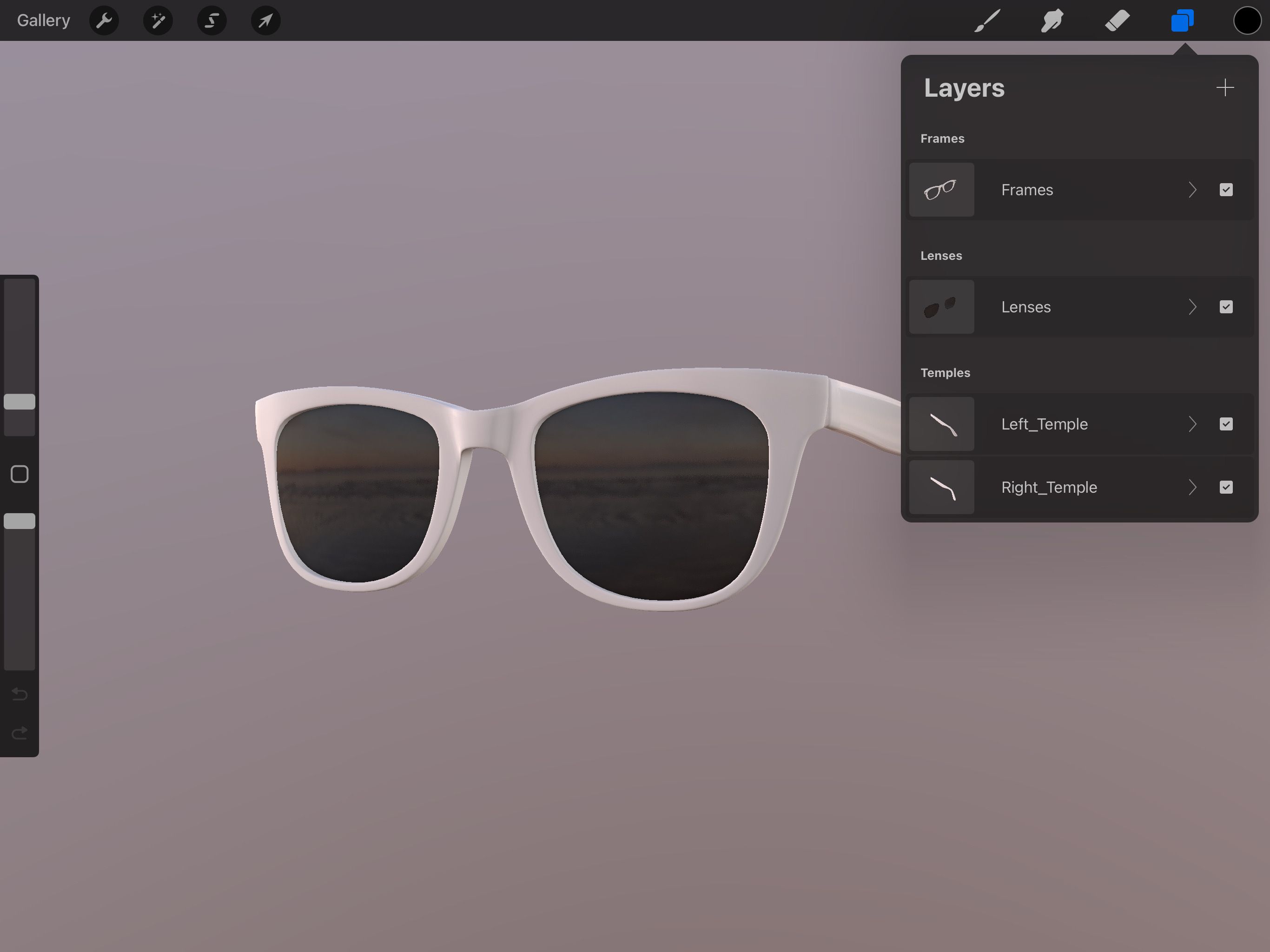The height and width of the screenshot is (952, 1270).
Task: Toggle visibility of Frames layer
Action: tap(1225, 190)
